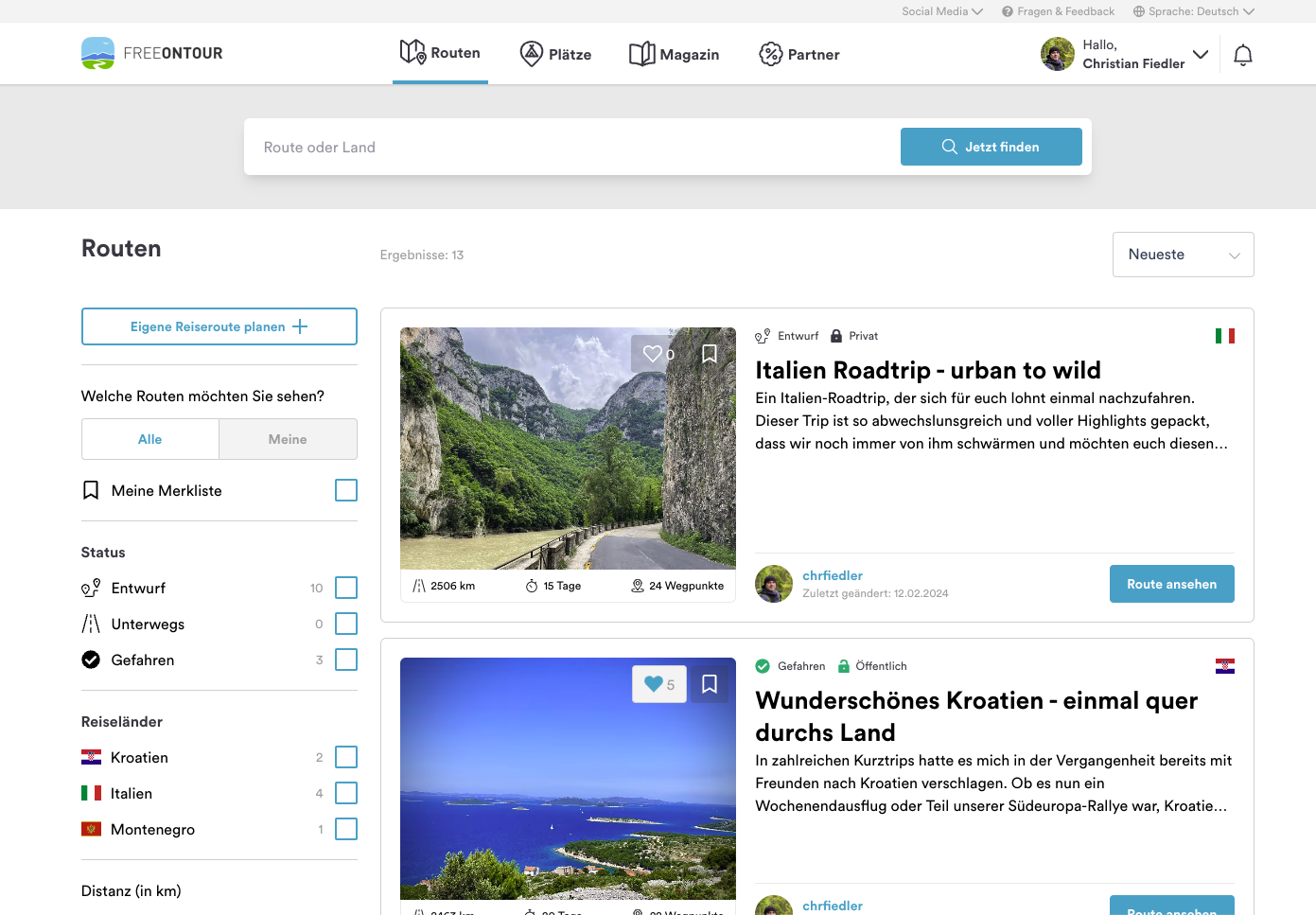This screenshot has width=1316, height=915.
Task: Click the Zuletzt geändert: 12.02.2024 text
Action: point(875,593)
